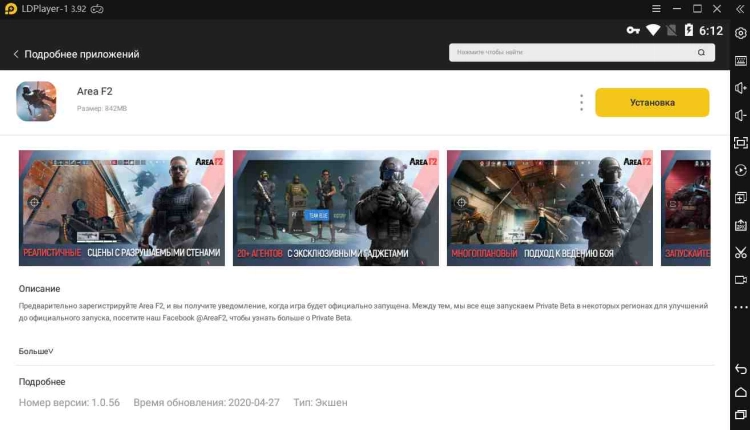Click the yellow Установка button
This screenshot has width=750, height=430.
(x=652, y=102)
